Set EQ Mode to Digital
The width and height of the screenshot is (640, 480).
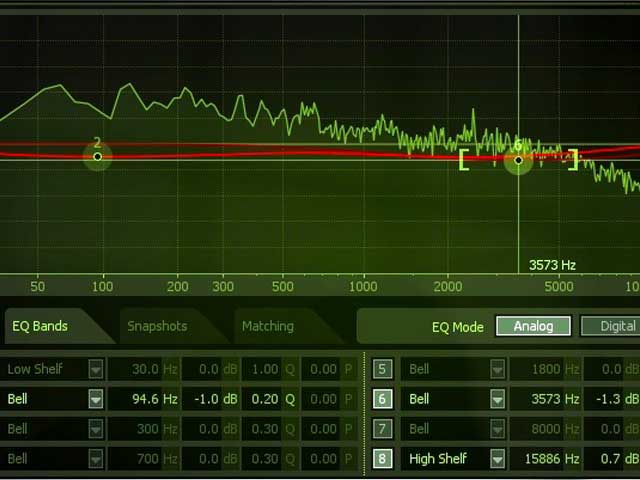(x=612, y=326)
